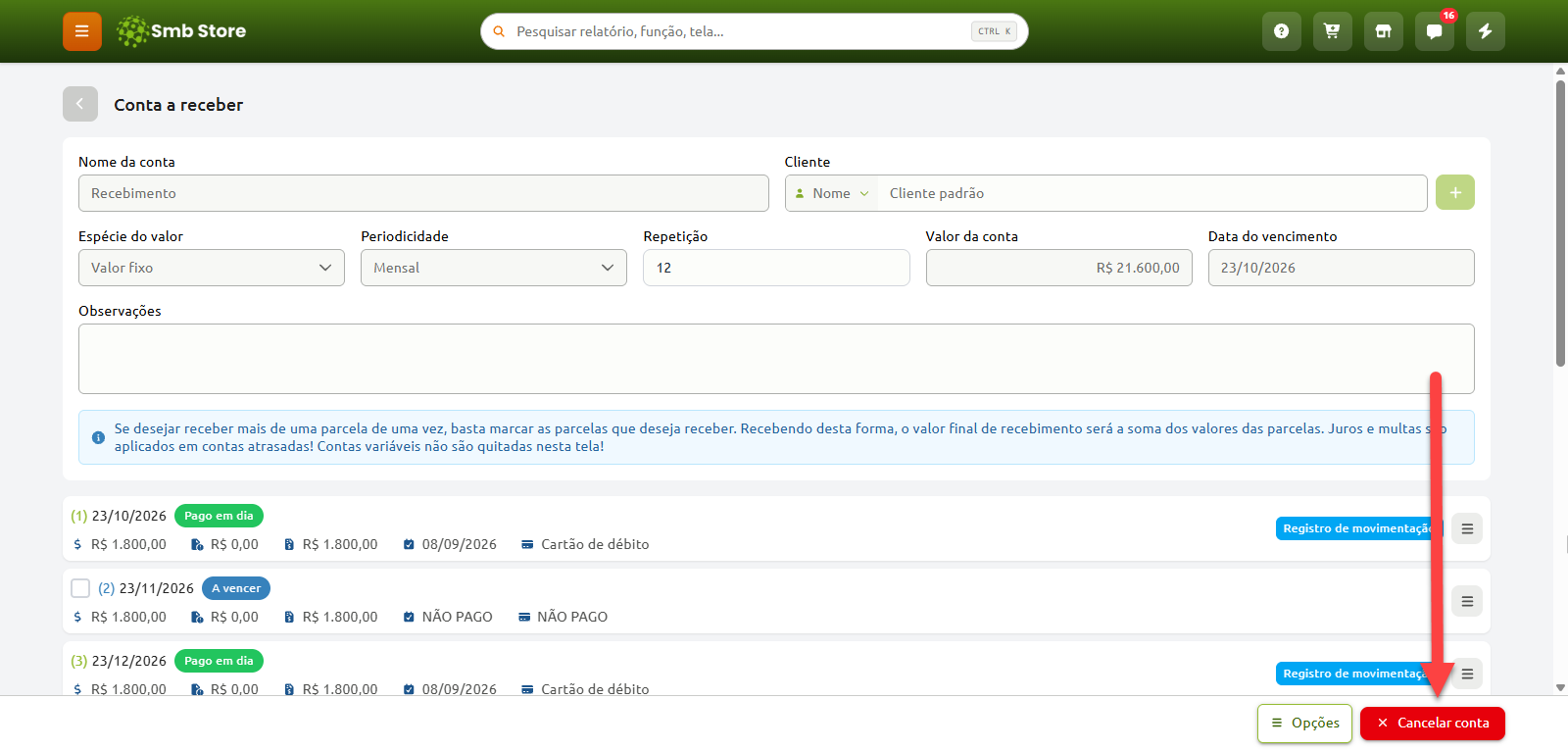
Task: Click the Repetição field
Action: pyautogui.click(x=776, y=268)
